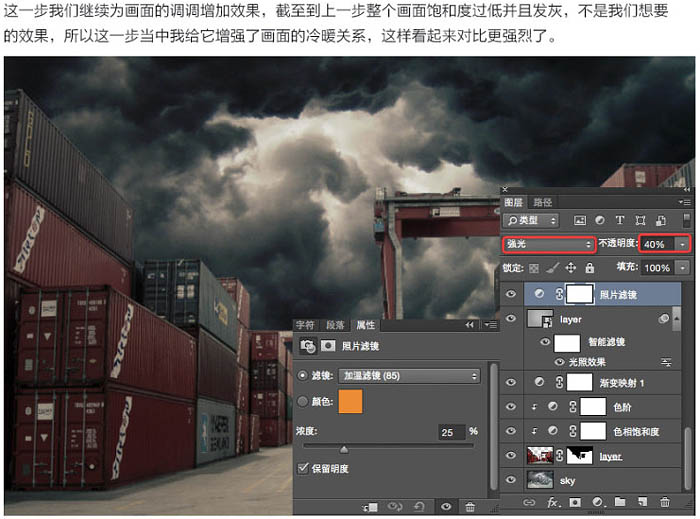Lock transparent pixels icon
Image resolution: width=700 pixels, height=519 pixels.
(533, 268)
